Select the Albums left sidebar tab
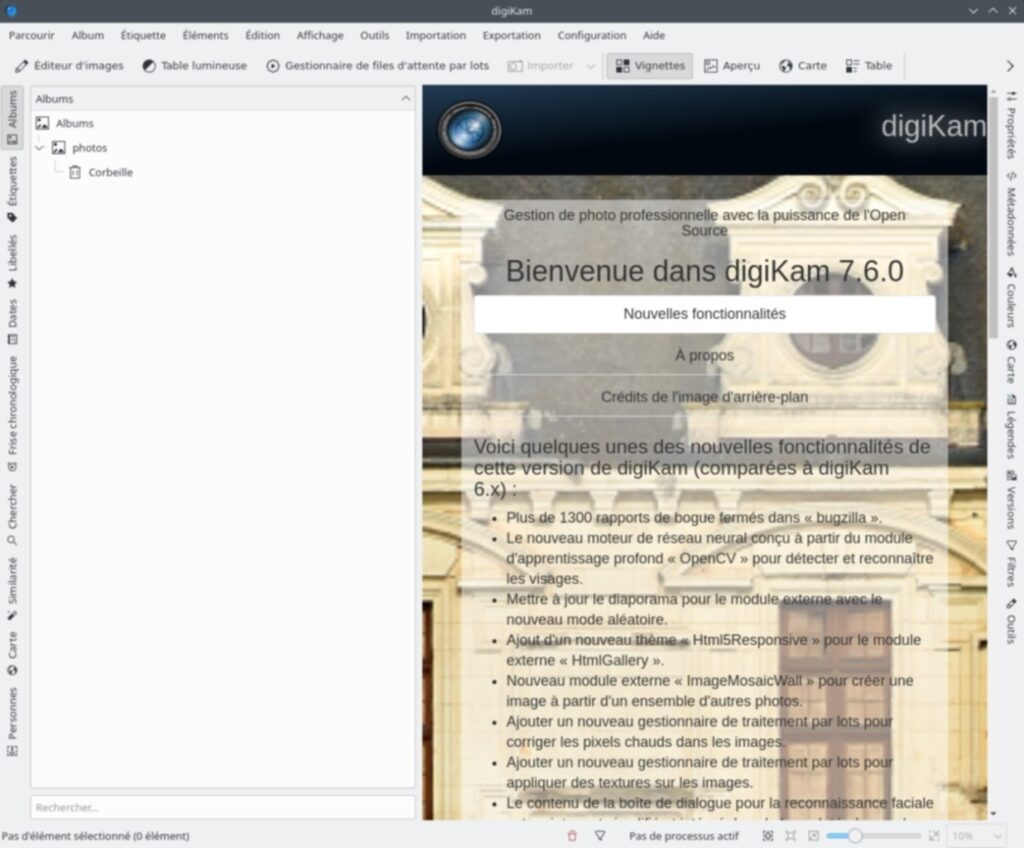1024x848 pixels. click(12, 118)
